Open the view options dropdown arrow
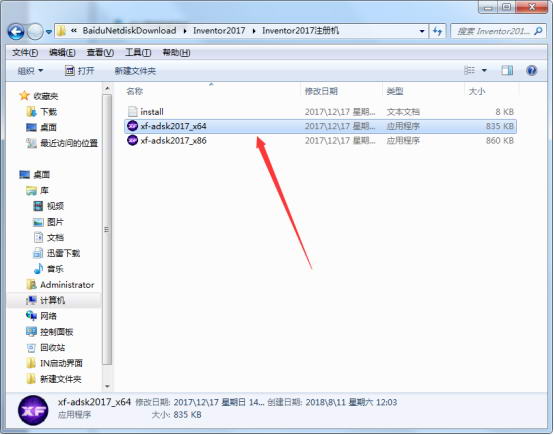The width and height of the screenshot is (554, 435). 484,71
